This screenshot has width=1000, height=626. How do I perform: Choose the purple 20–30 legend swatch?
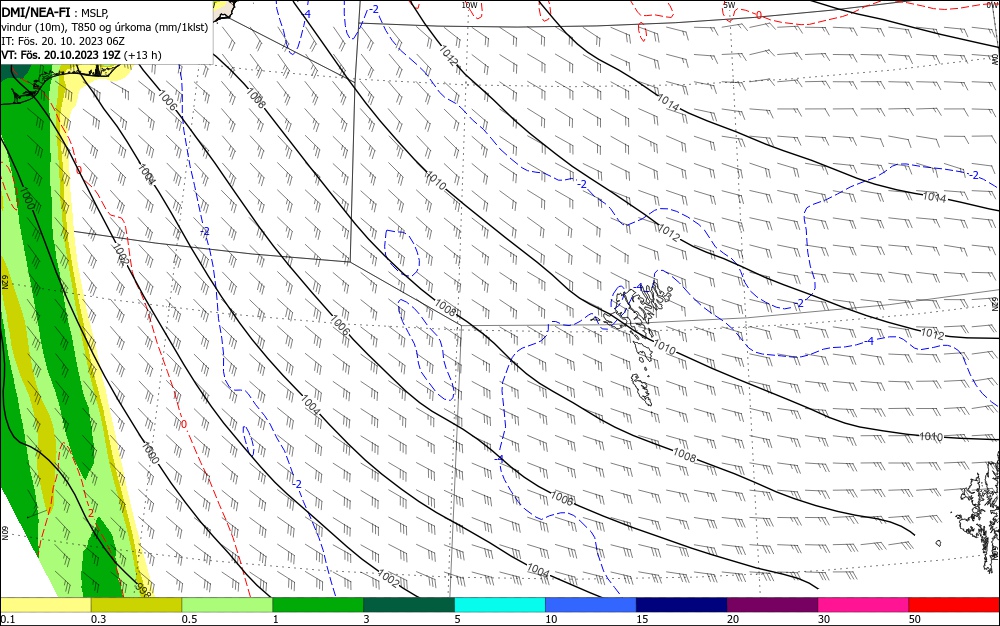coord(772,605)
